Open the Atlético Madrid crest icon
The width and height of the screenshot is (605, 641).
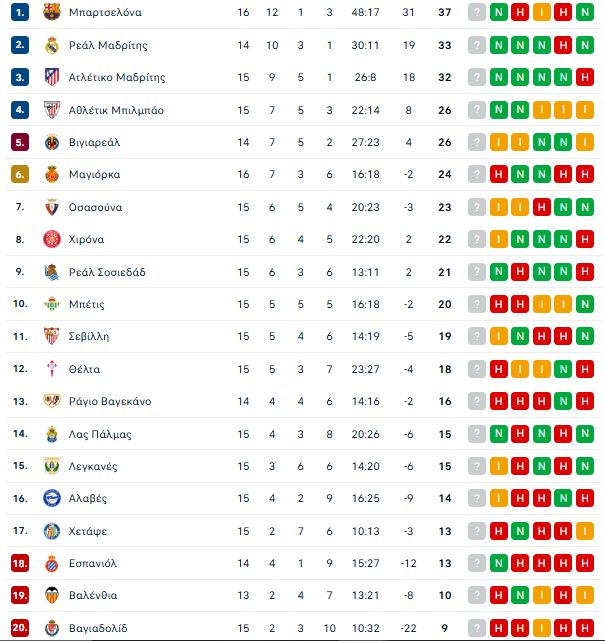(x=52, y=77)
